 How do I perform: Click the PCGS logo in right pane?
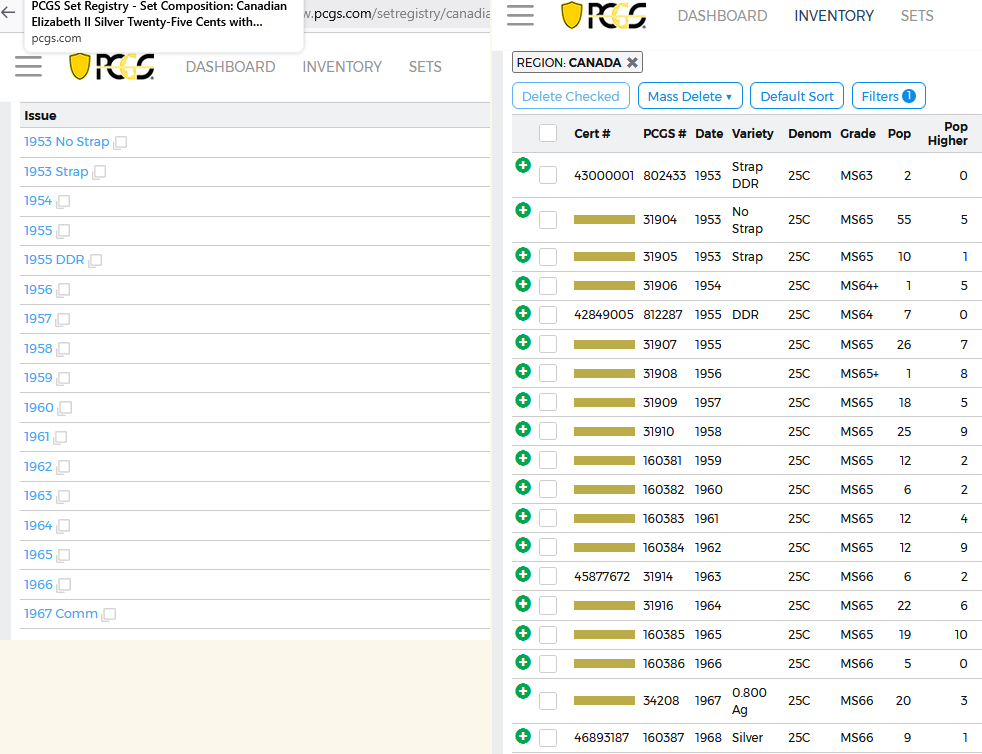click(x=603, y=16)
